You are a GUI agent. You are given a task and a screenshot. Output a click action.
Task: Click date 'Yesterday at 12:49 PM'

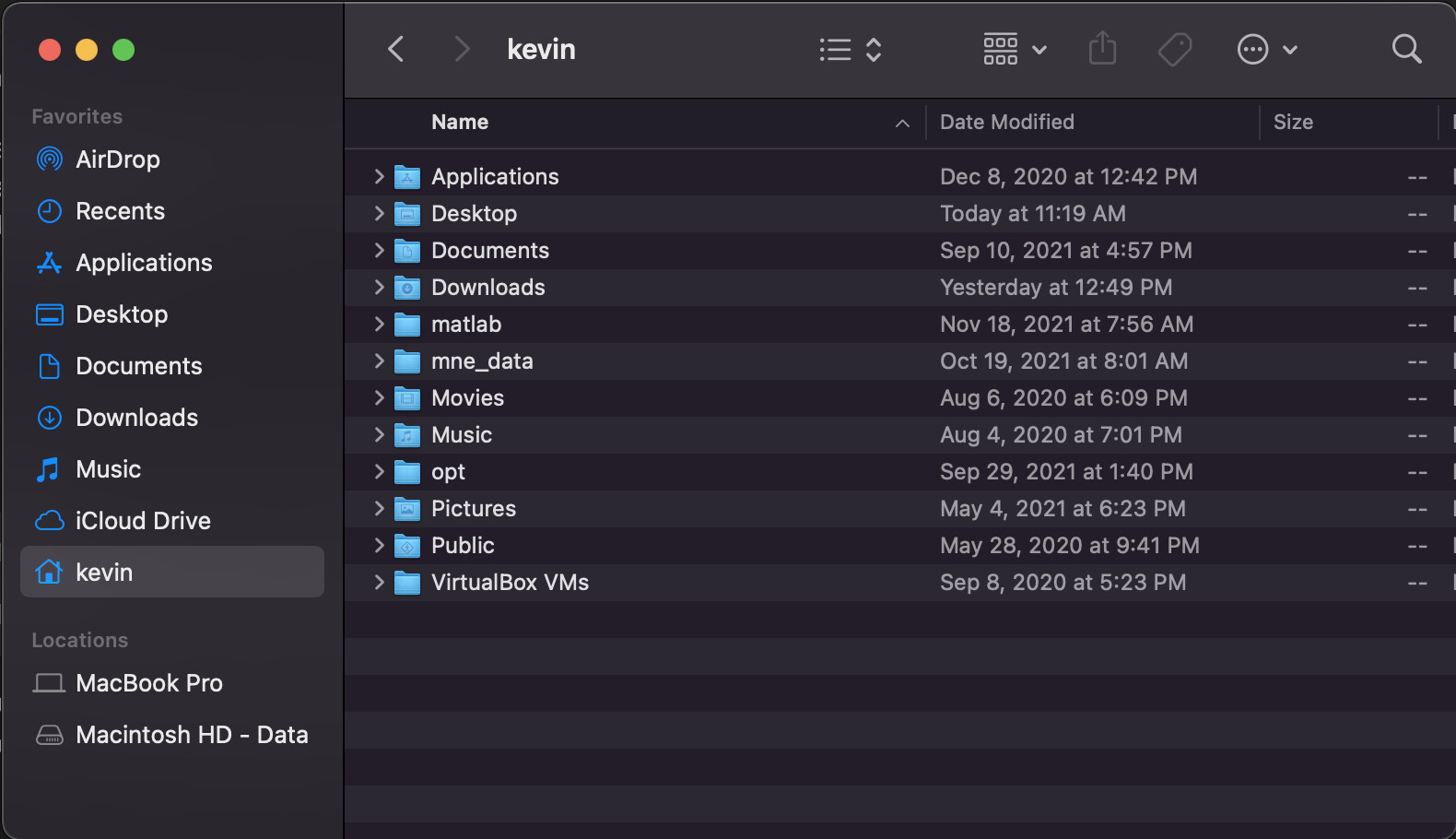pyautogui.click(x=1056, y=288)
